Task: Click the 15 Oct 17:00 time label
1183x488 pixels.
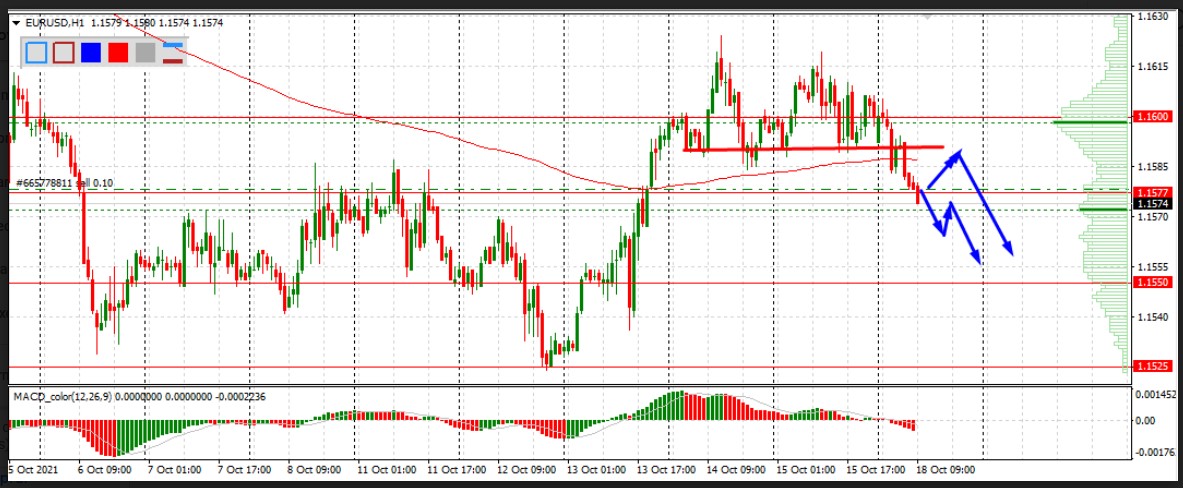Action: point(876,469)
